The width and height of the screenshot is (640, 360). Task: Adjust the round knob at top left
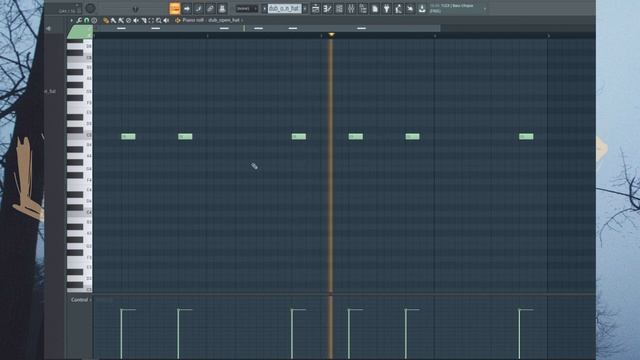(90, 8)
